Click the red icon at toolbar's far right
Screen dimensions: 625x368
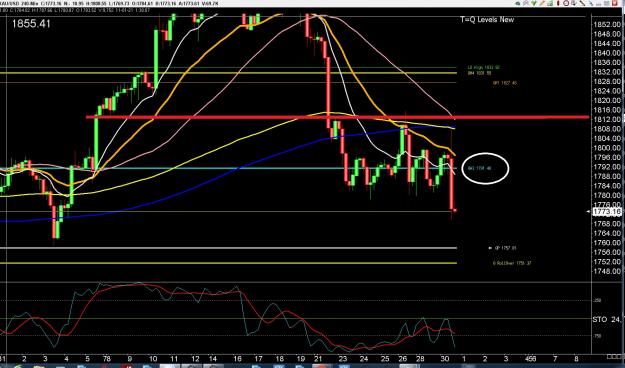click(615, 3)
